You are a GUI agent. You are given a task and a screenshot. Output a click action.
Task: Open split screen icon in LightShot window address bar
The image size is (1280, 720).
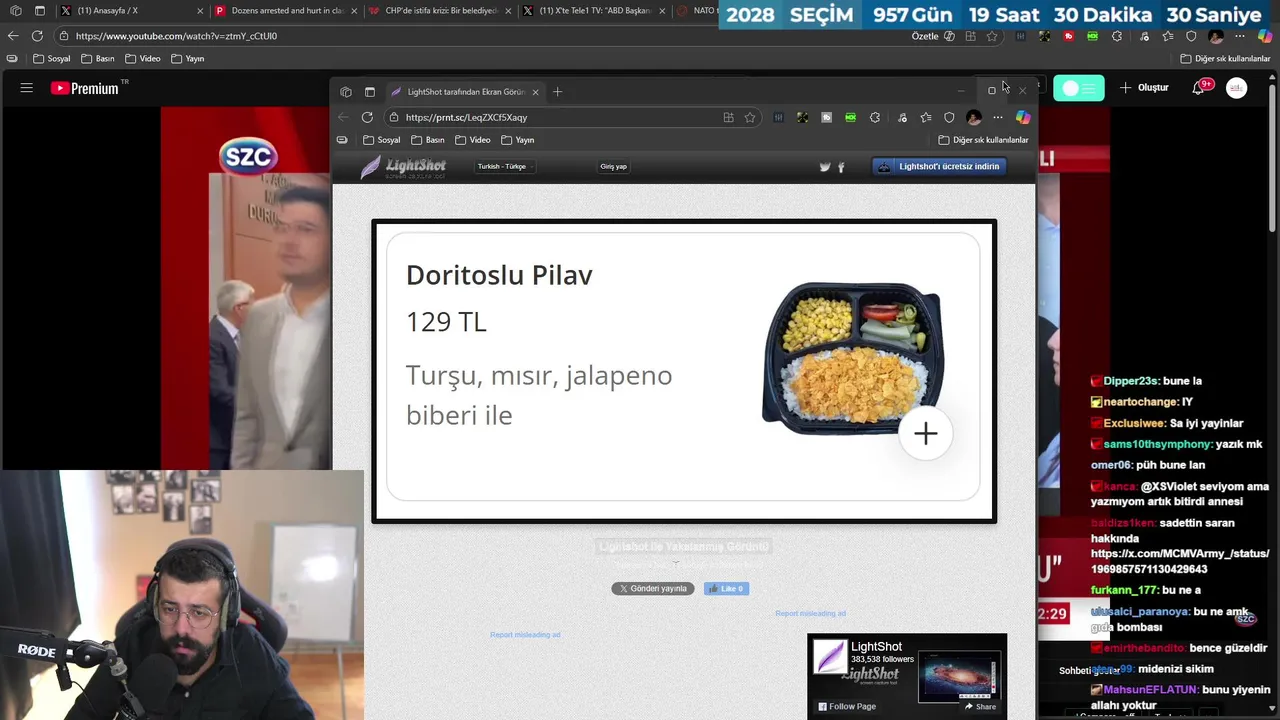pyautogui.click(x=728, y=117)
